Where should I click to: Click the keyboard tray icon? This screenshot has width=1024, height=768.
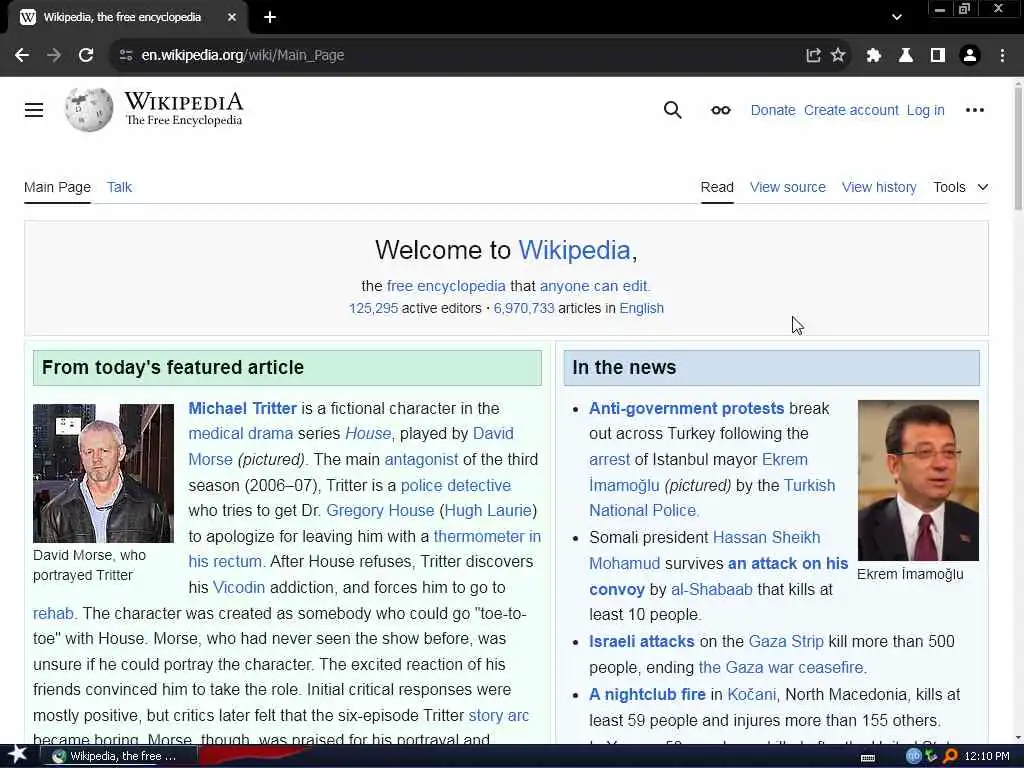click(868, 758)
